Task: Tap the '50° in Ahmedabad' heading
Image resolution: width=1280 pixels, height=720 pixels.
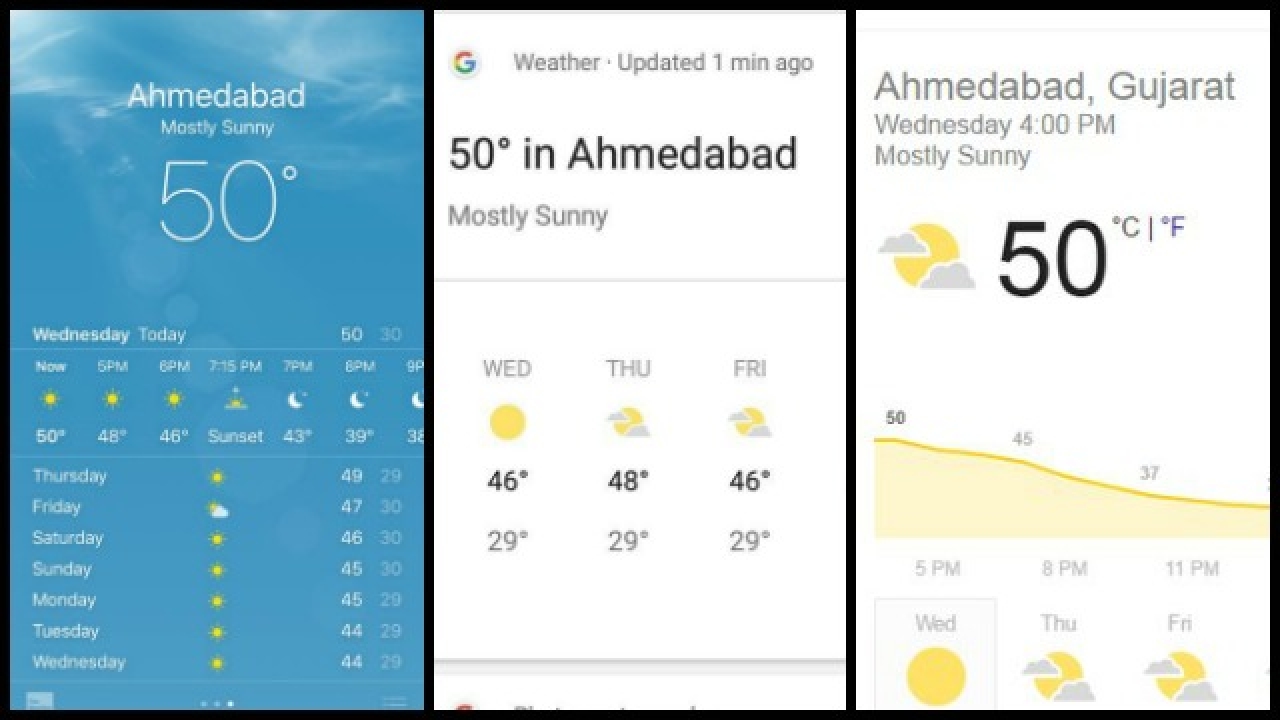Action: point(622,154)
